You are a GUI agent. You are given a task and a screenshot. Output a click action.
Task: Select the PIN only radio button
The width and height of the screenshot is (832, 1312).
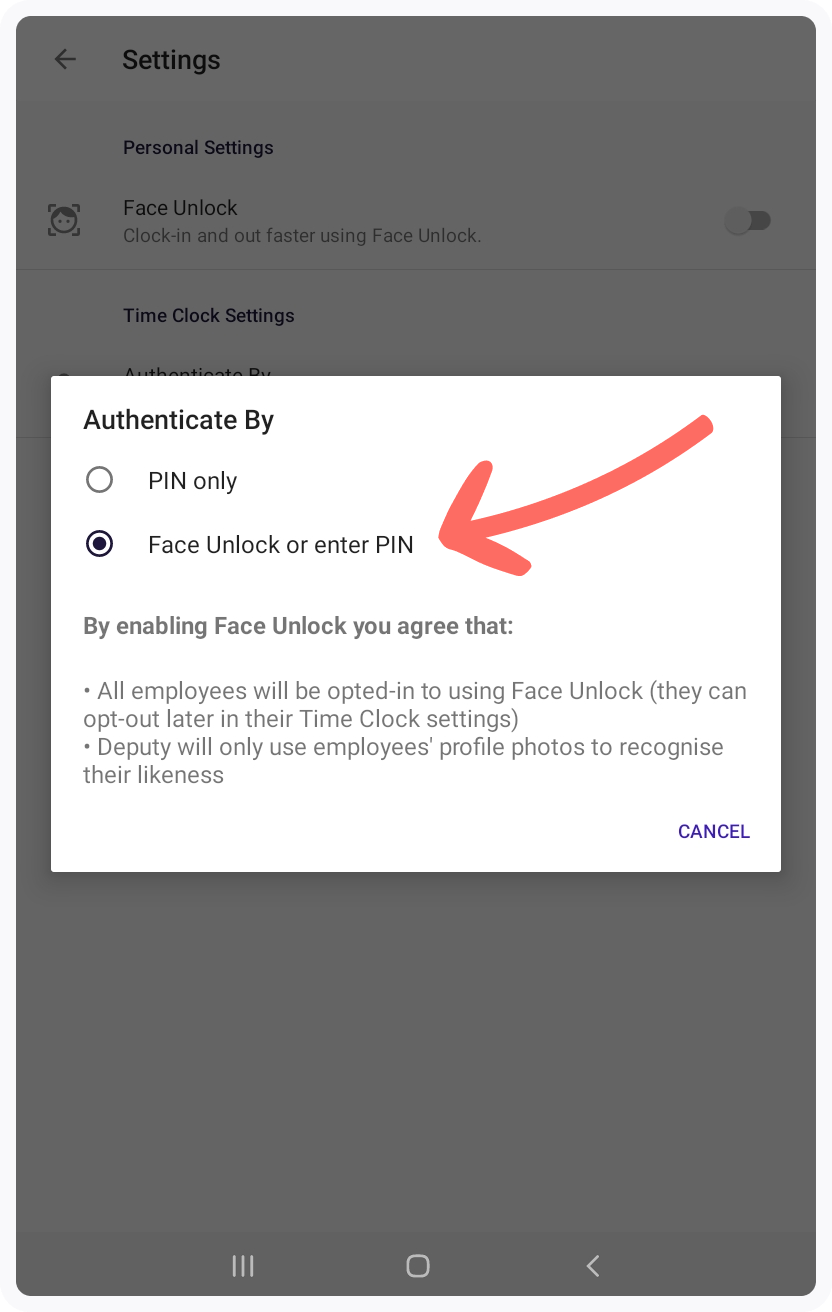tap(99, 480)
